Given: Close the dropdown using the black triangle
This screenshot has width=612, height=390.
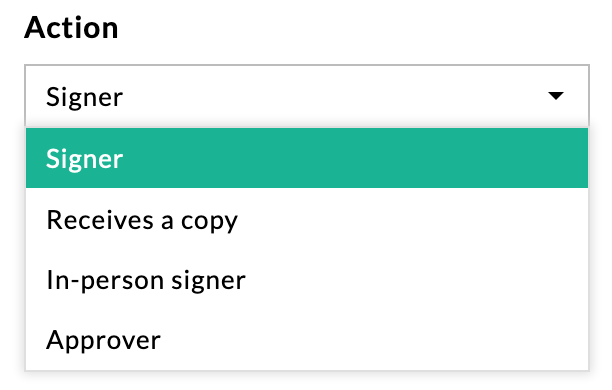Looking at the screenshot, I should click(555, 96).
